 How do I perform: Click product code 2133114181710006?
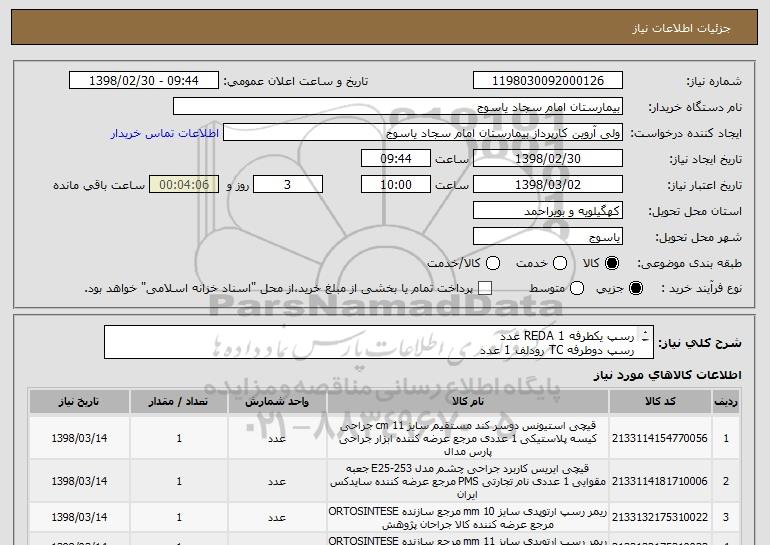tap(660, 481)
